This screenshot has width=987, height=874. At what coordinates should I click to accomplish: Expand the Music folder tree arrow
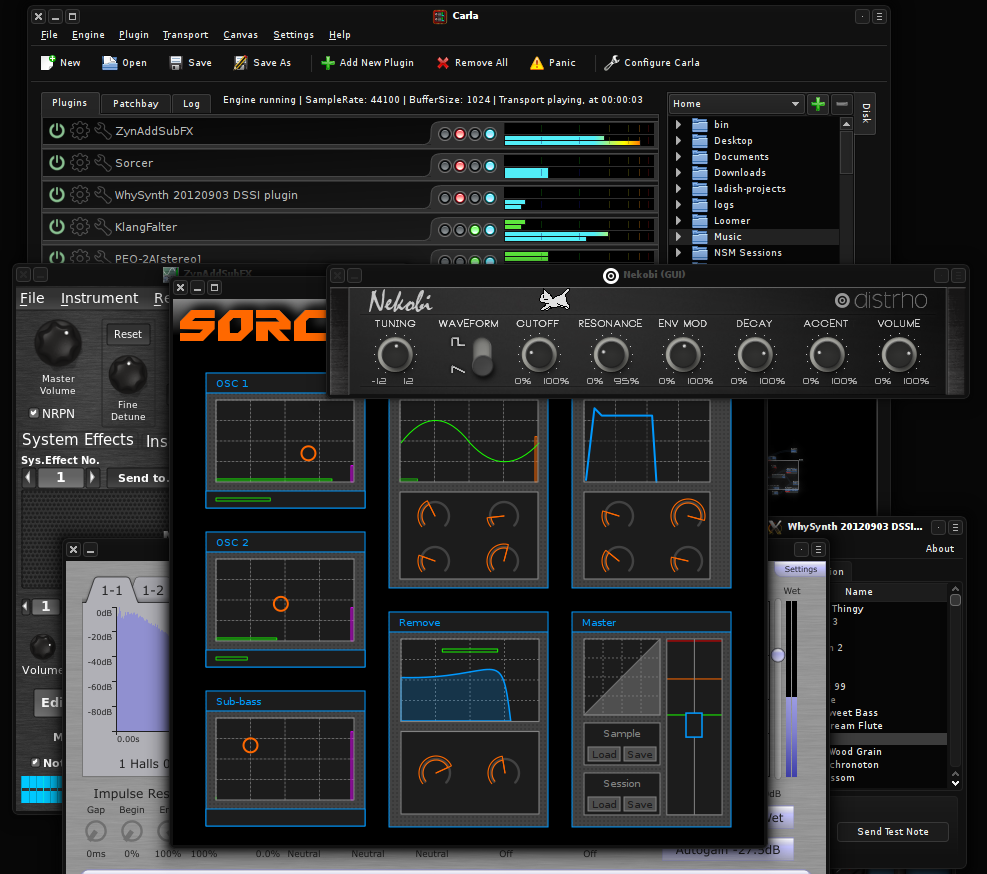point(678,237)
